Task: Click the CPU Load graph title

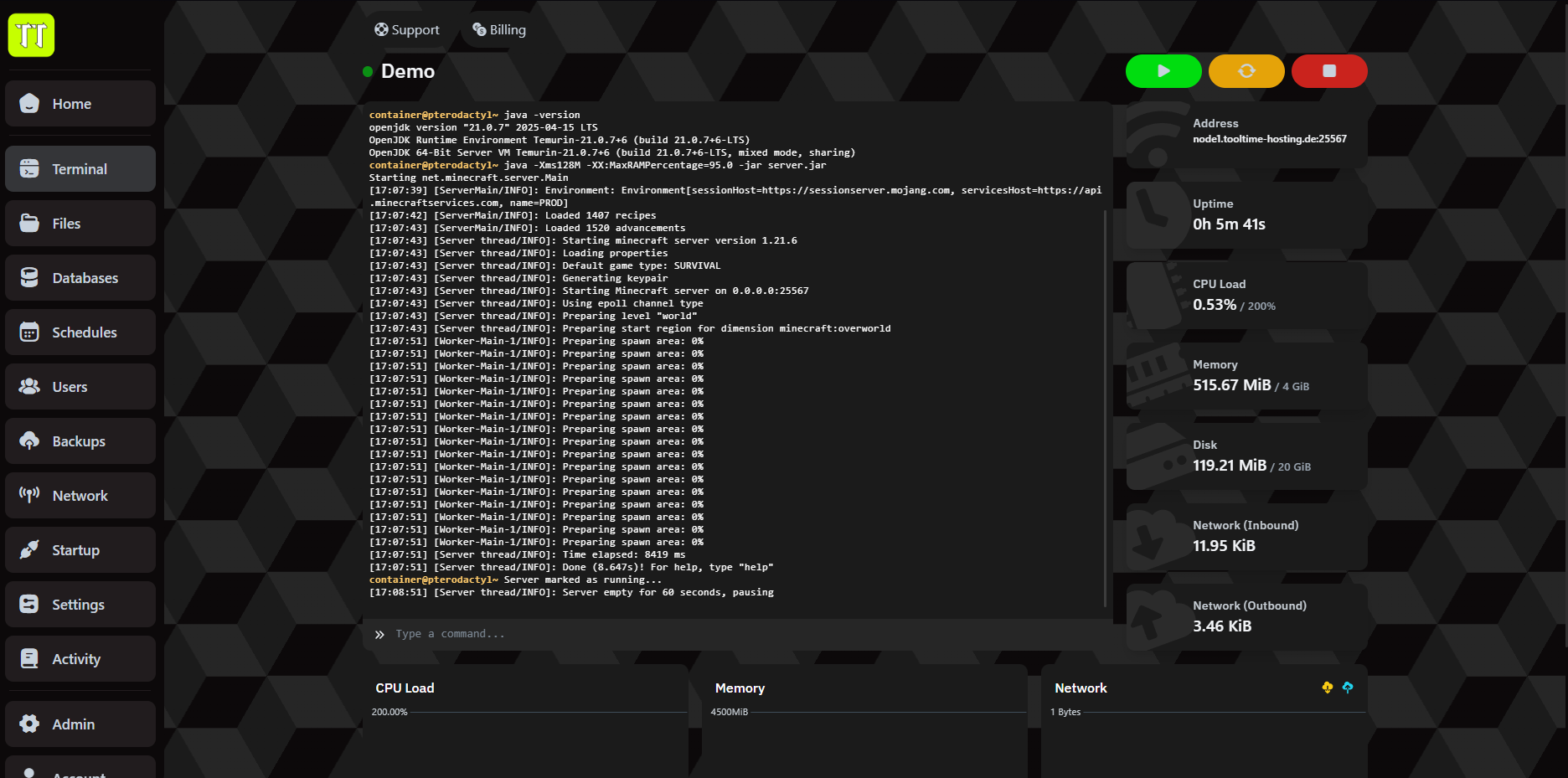Action: (x=405, y=688)
